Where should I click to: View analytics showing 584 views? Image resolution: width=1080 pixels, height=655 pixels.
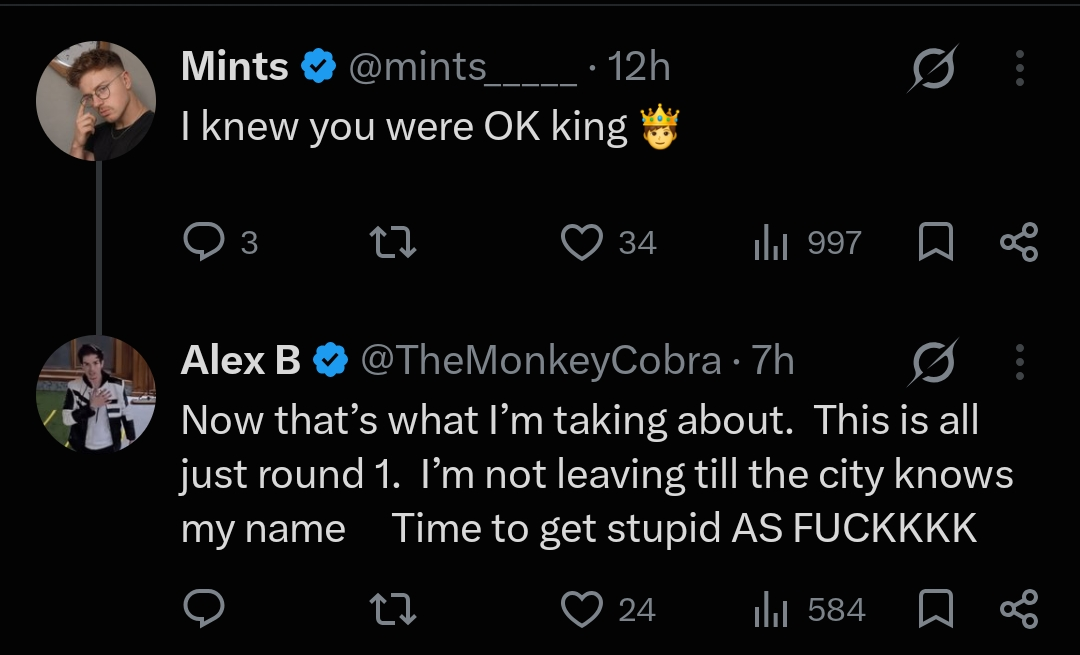pyautogui.click(x=770, y=610)
